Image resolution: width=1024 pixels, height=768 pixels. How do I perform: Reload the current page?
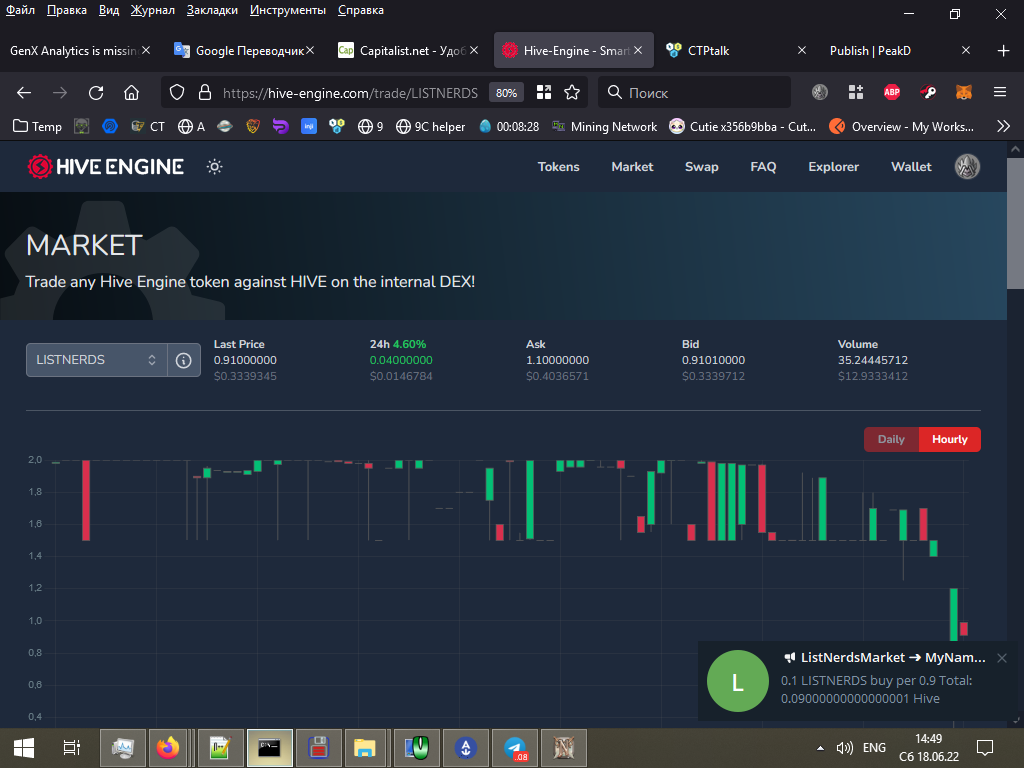(96, 93)
